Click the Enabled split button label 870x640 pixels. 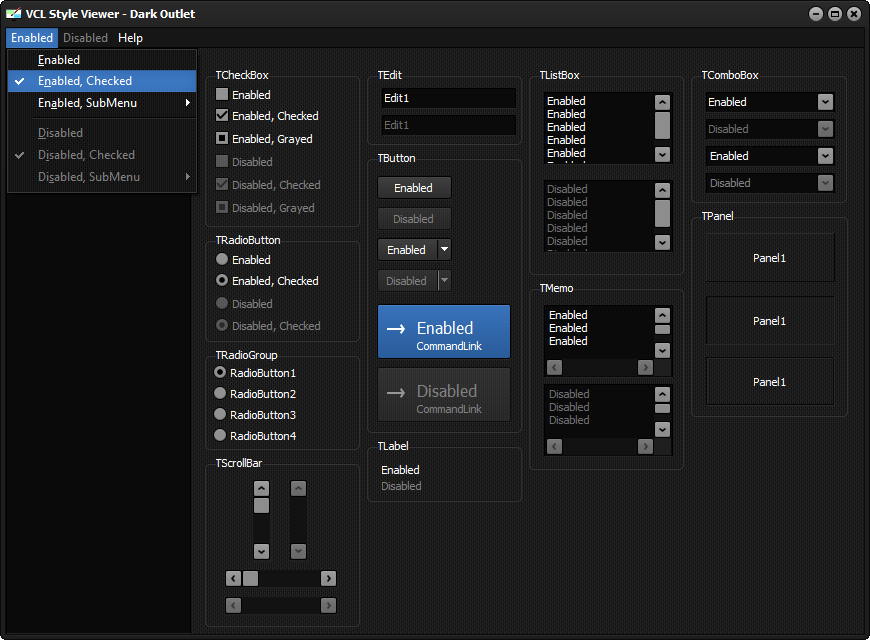click(x=407, y=250)
